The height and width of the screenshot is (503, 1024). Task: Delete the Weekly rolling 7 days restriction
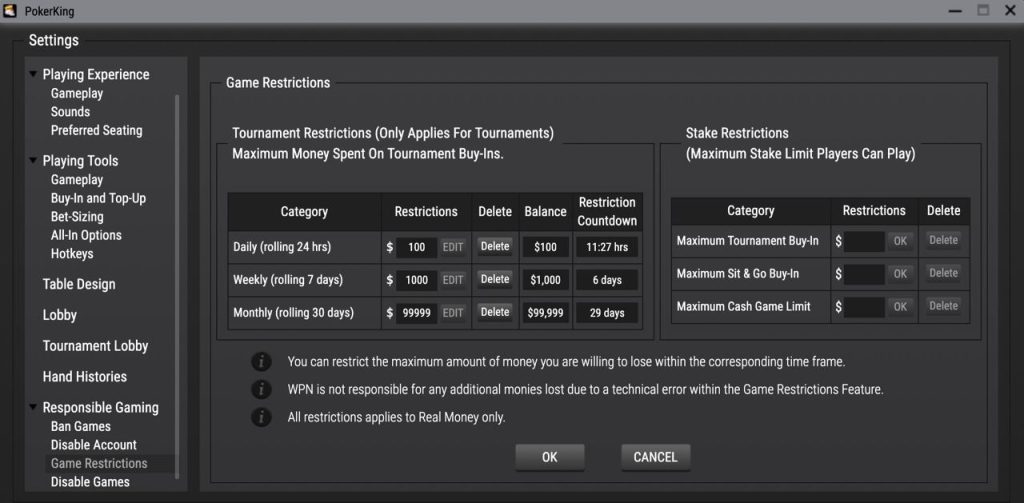[x=494, y=279]
